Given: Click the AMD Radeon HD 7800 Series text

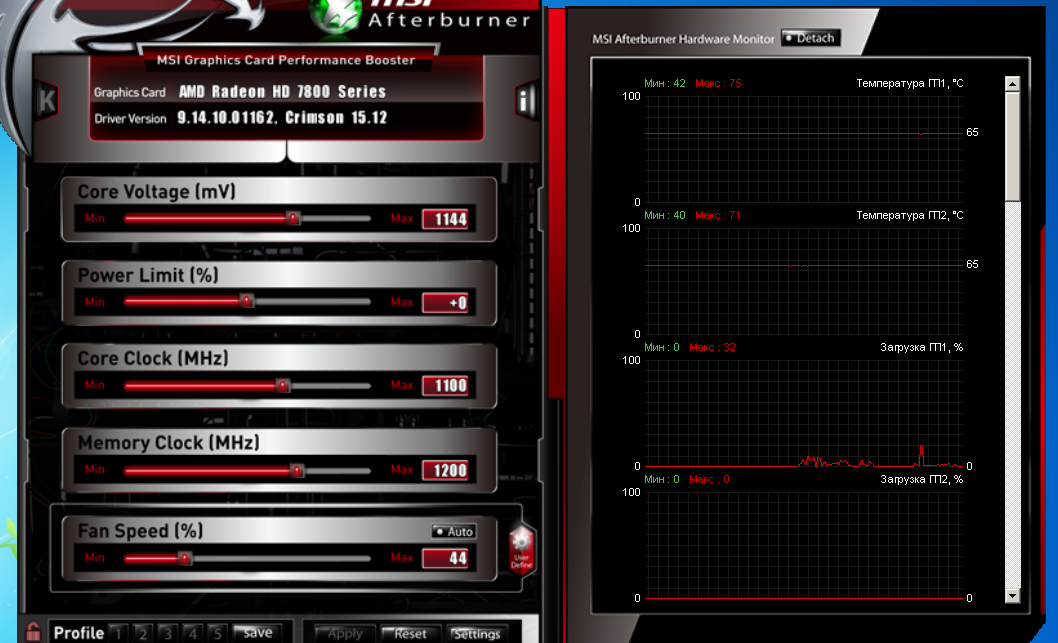Looking at the screenshot, I should point(282,92).
